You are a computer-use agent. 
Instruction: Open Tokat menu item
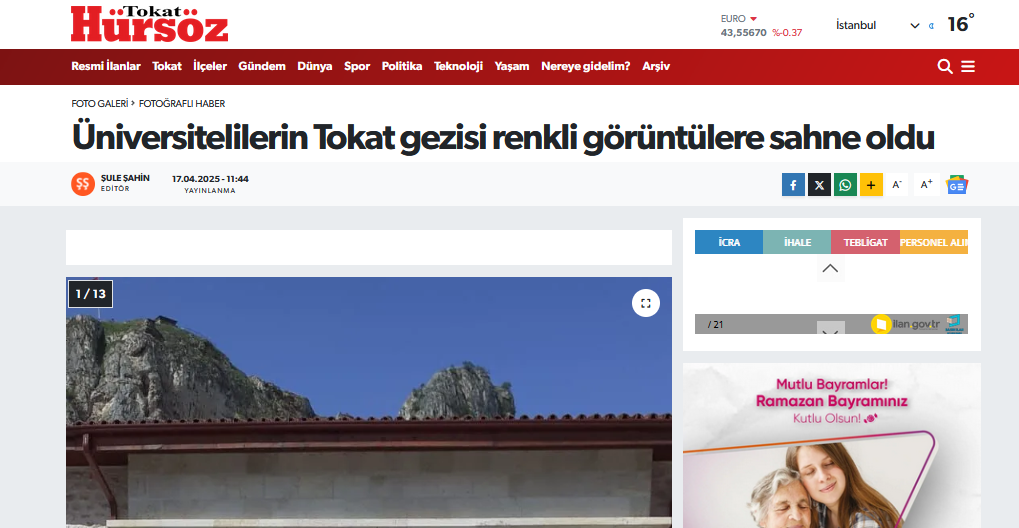(x=167, y=66)
